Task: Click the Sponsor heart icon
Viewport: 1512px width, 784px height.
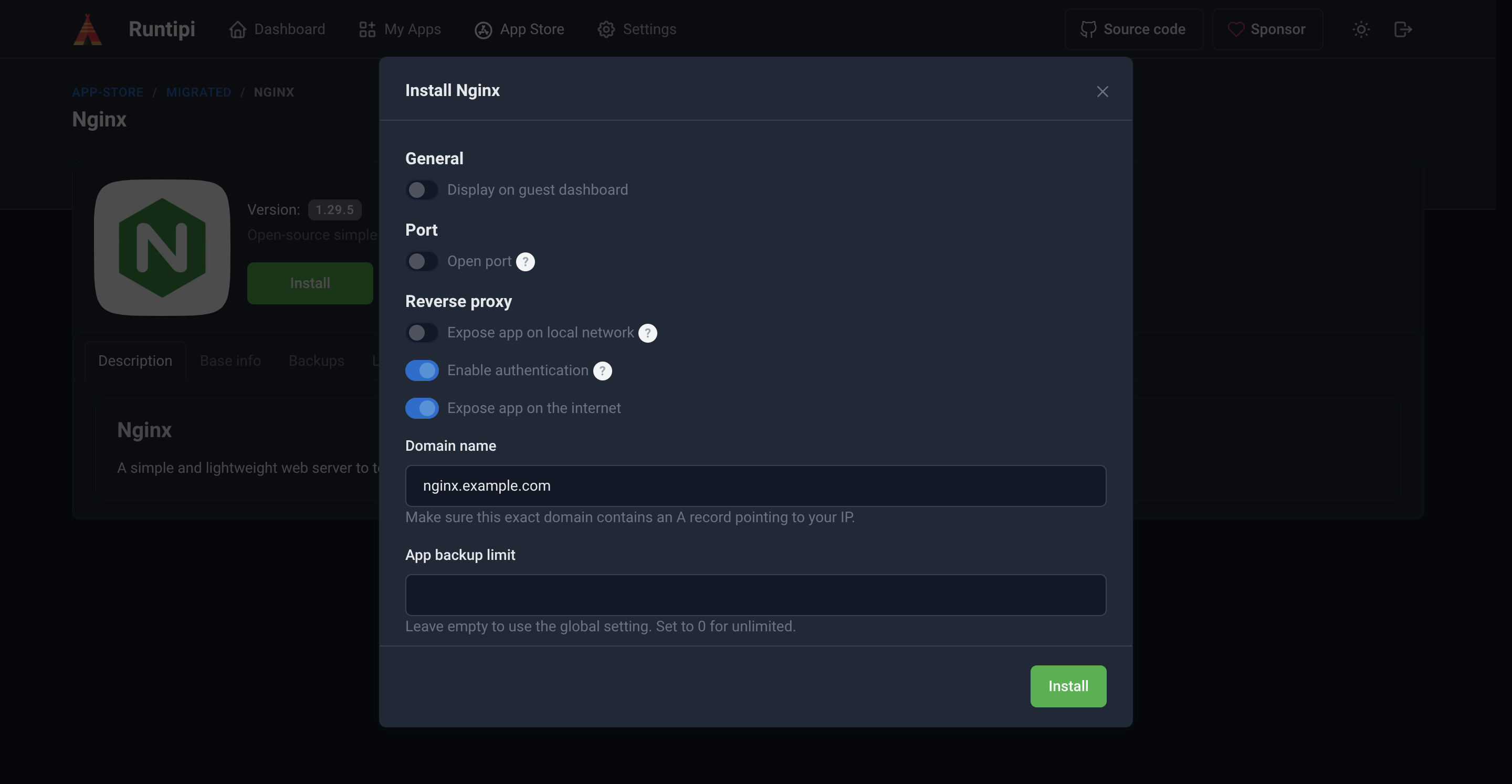Action: [x=1237, y=29]
